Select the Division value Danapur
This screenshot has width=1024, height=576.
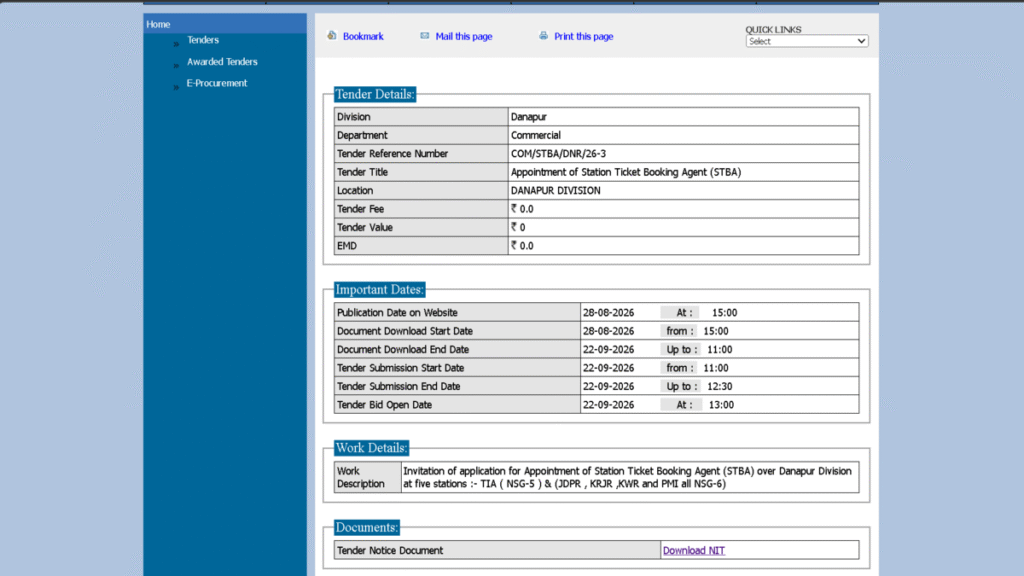(x=528, y=117)
